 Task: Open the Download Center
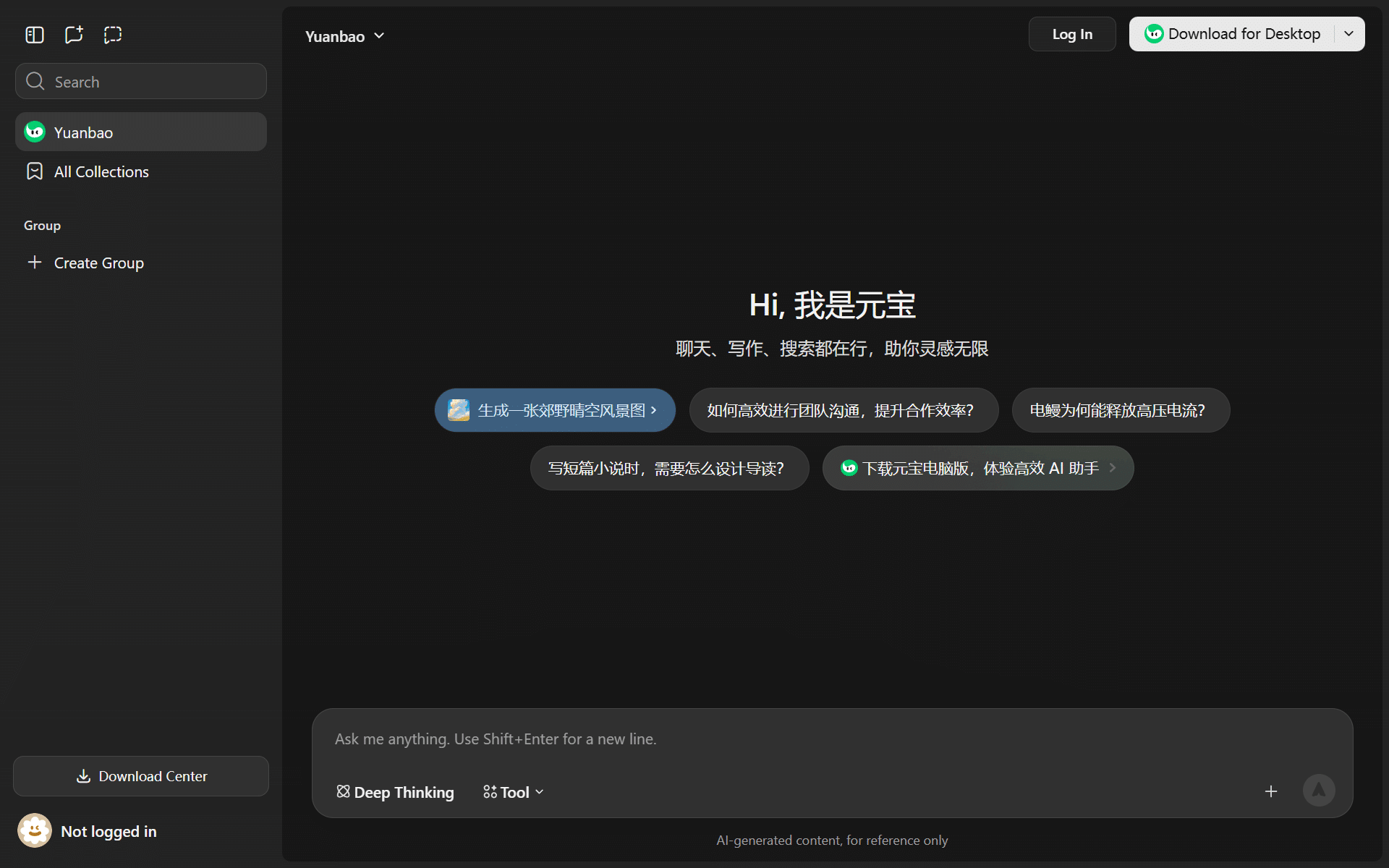coord(141,776)
